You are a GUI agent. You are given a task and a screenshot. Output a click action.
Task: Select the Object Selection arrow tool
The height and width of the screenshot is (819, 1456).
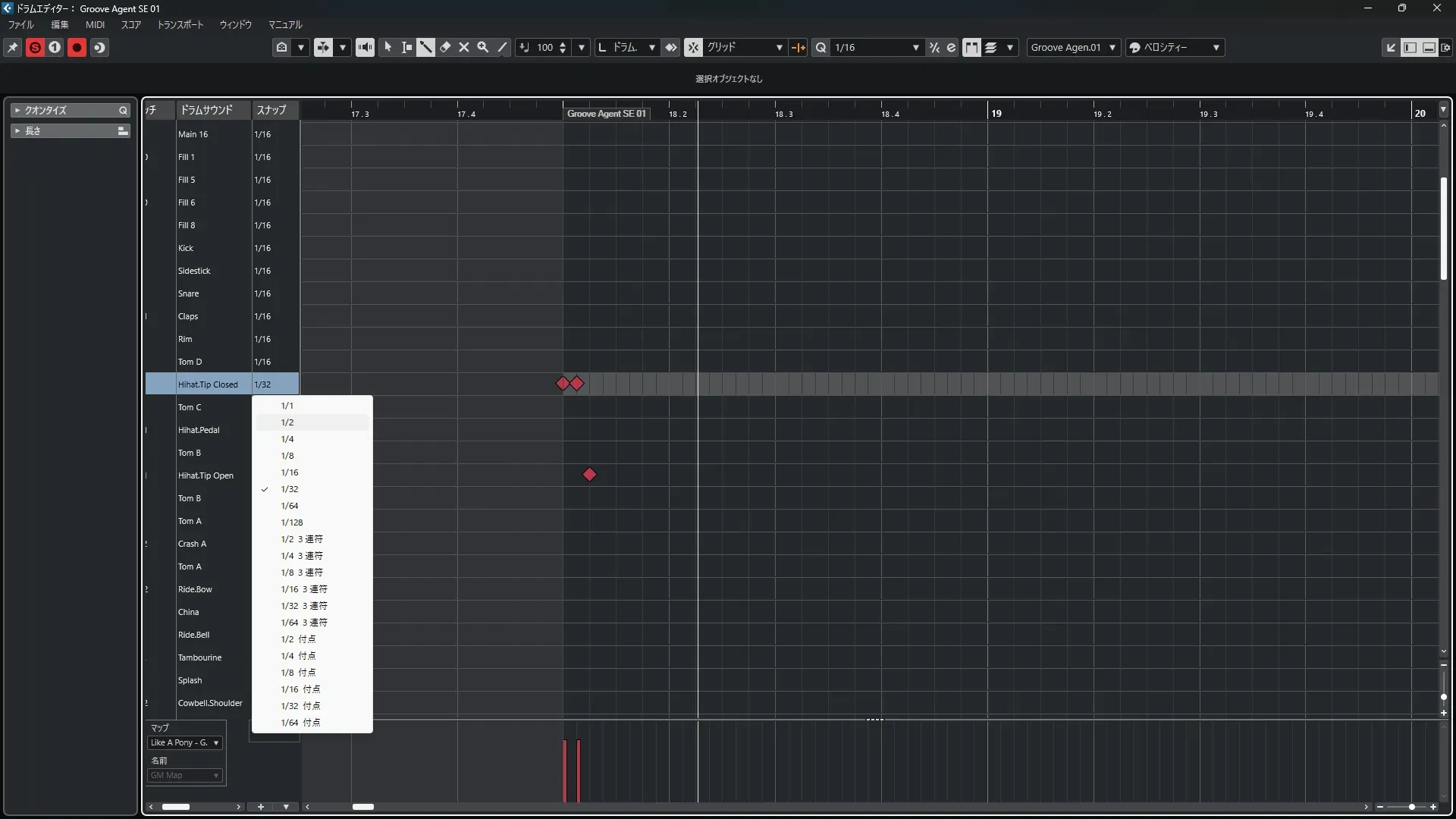388,47
